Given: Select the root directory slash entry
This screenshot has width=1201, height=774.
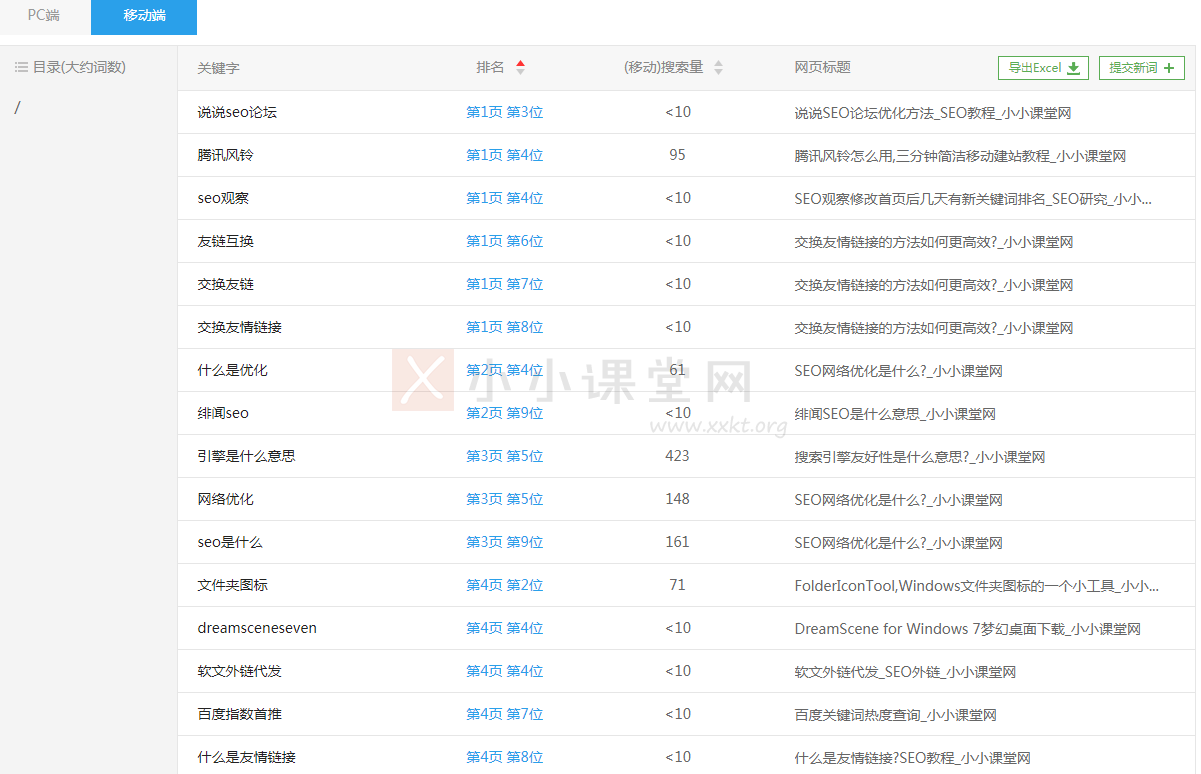Looking at the screenshot, I should tap(17, 108).
